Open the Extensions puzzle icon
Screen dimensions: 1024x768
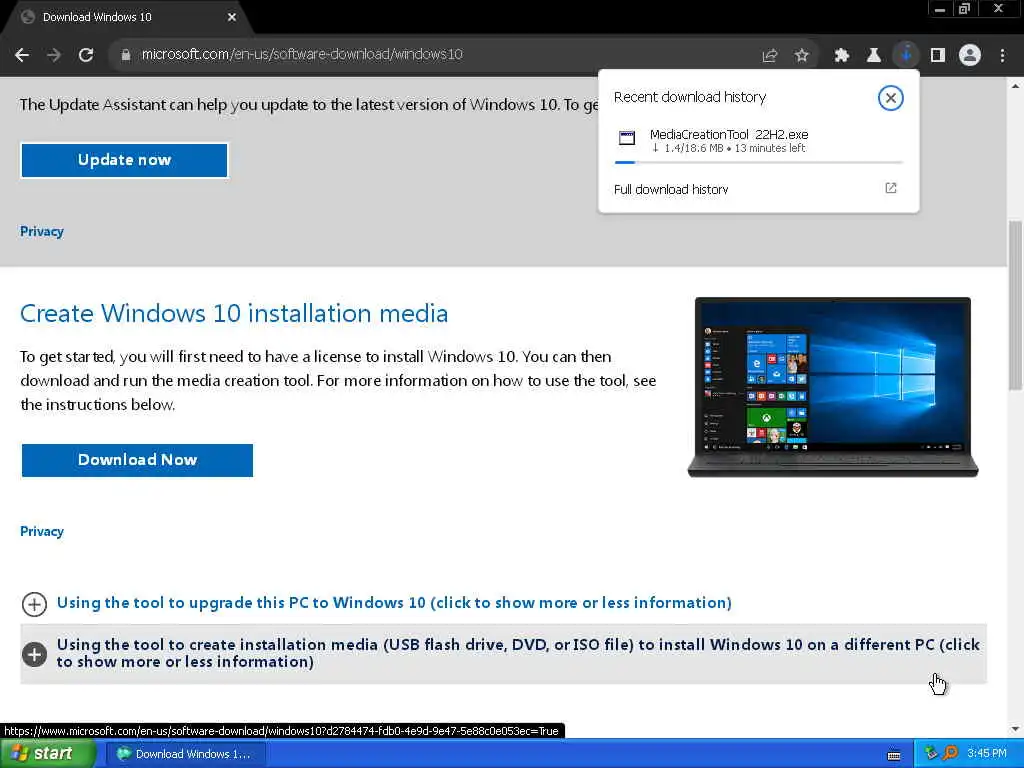842,56
